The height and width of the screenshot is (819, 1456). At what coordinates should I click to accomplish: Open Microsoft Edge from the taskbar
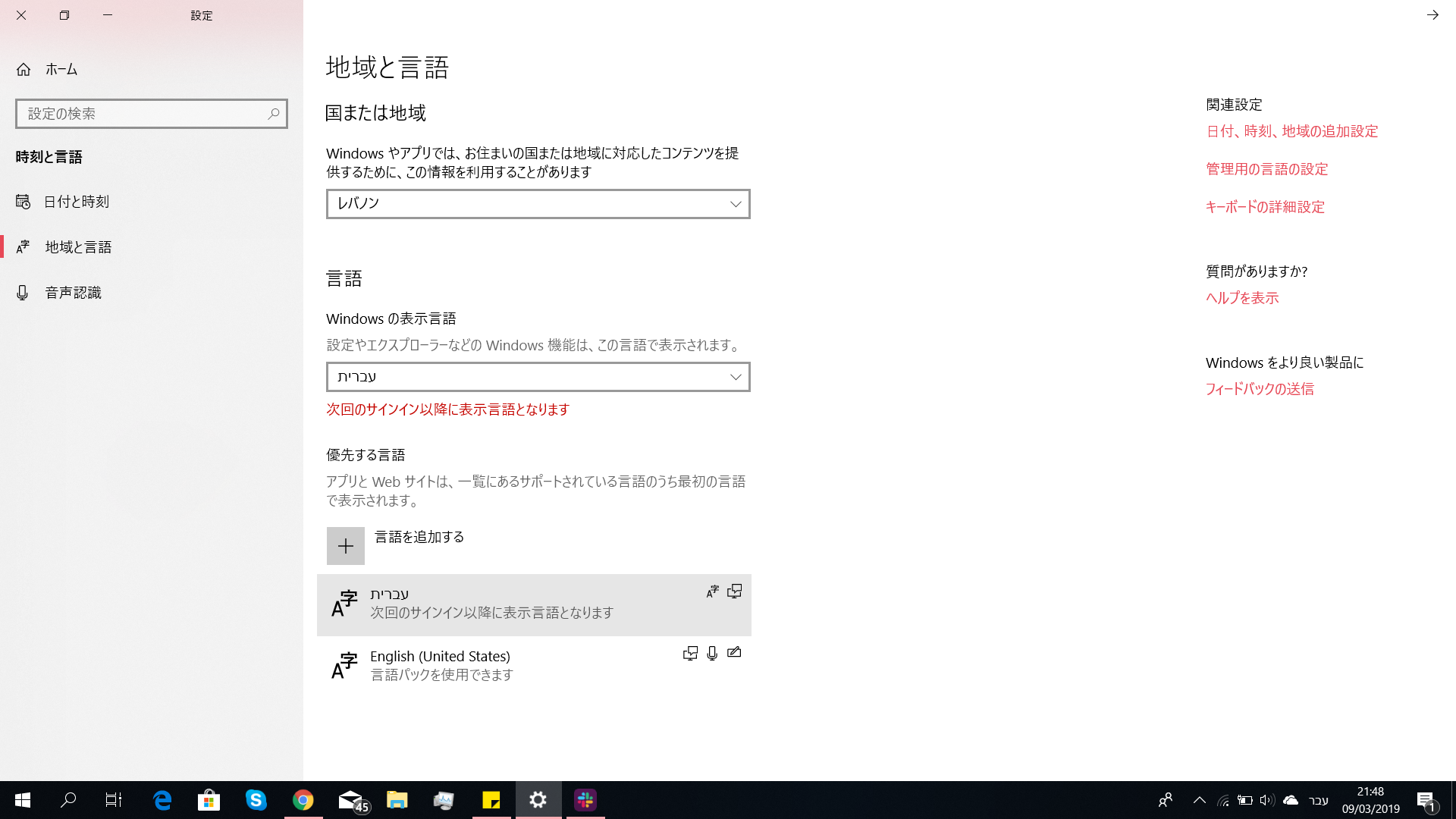click(x=162, y=800)
